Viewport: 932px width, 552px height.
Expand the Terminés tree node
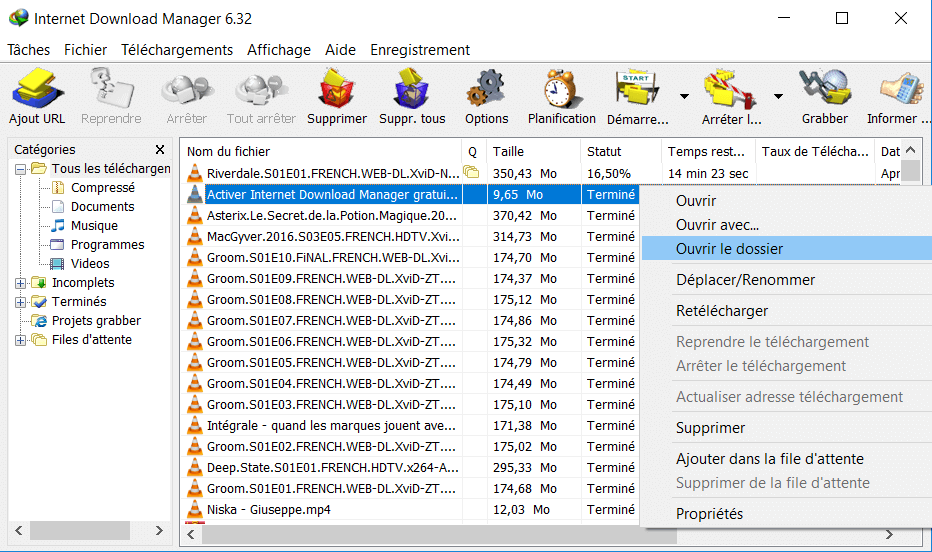point(20,302)
